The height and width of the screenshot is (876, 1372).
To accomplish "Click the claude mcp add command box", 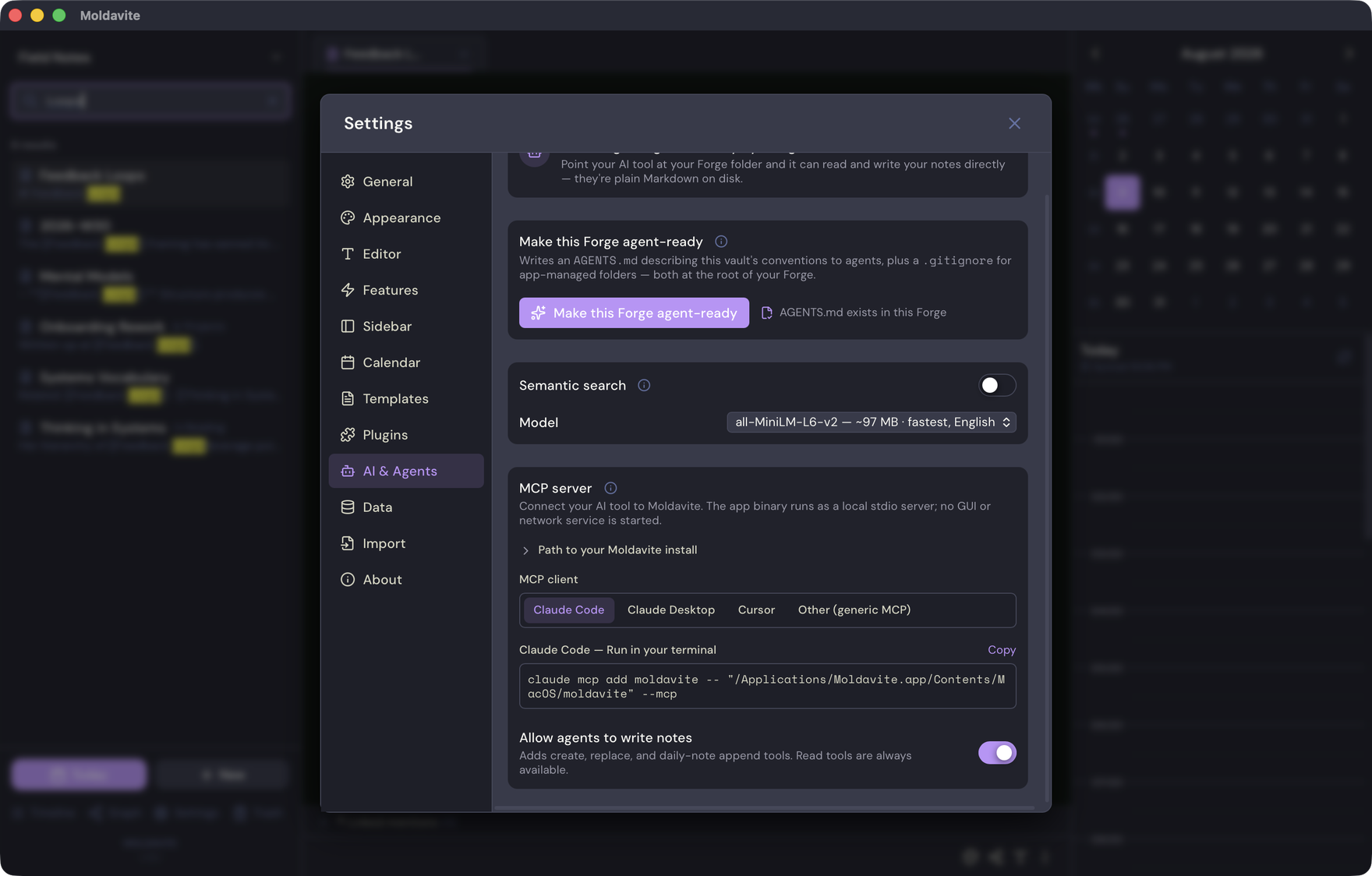I will [767, 687].
